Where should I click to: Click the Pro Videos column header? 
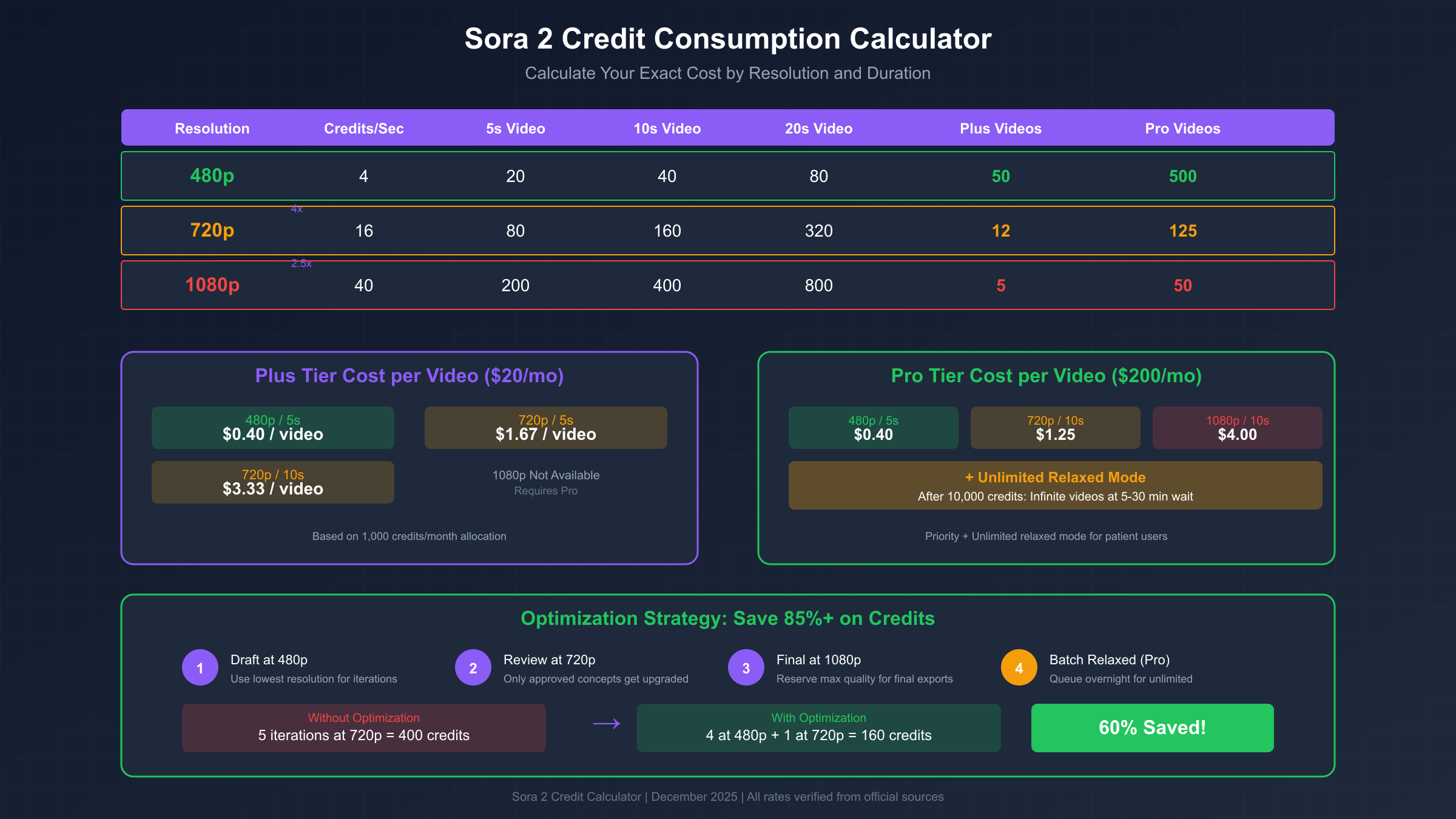pos(1182,129)
